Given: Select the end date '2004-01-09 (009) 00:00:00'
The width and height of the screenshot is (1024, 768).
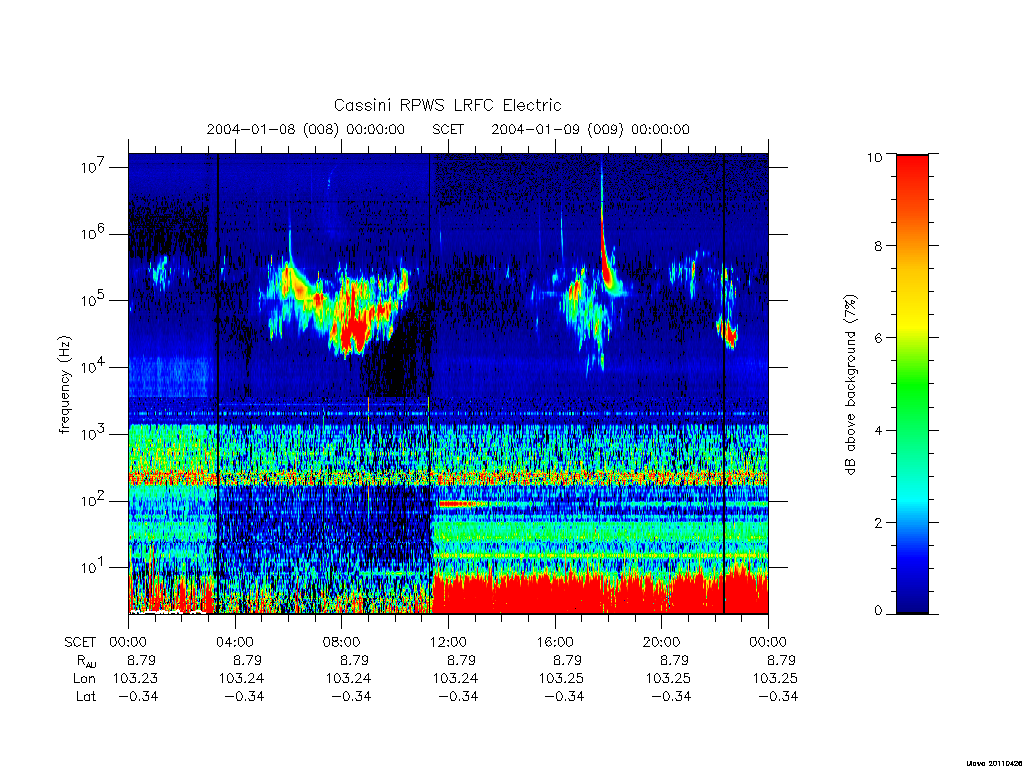Looking at the screenshot, I should click(590, 129).
